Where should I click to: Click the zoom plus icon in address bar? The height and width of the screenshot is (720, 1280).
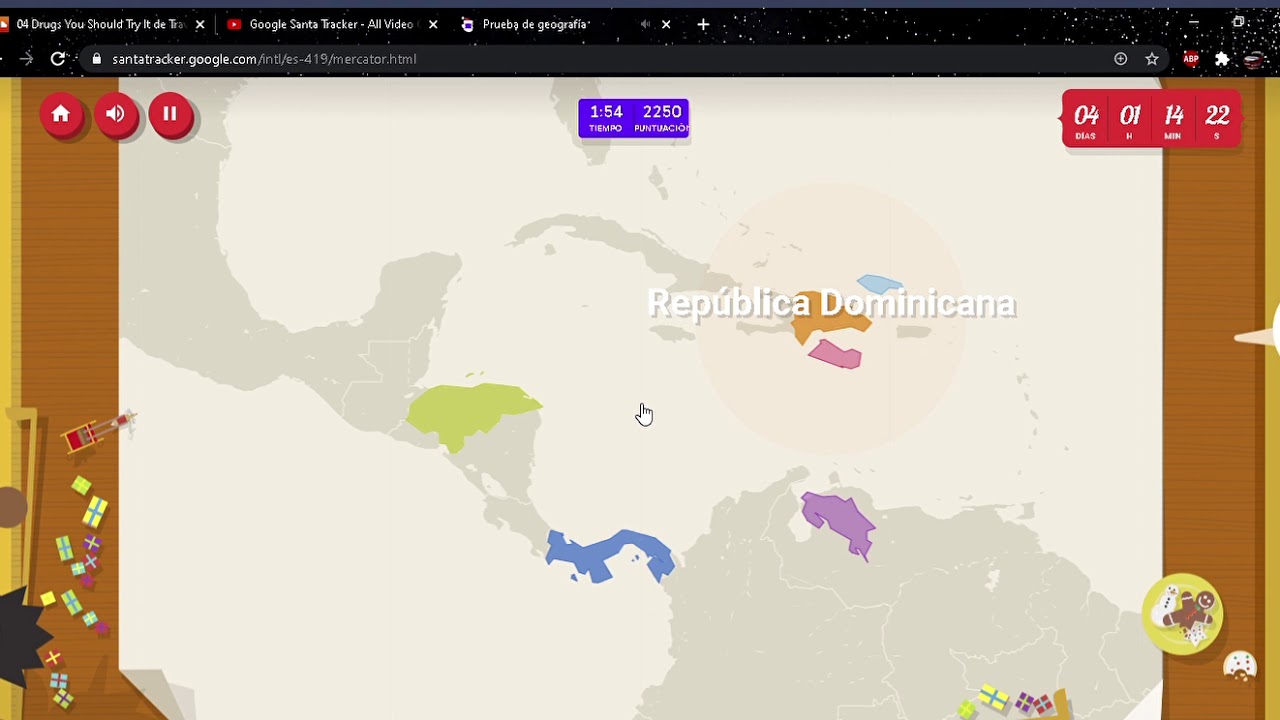tap(1121, 59)
